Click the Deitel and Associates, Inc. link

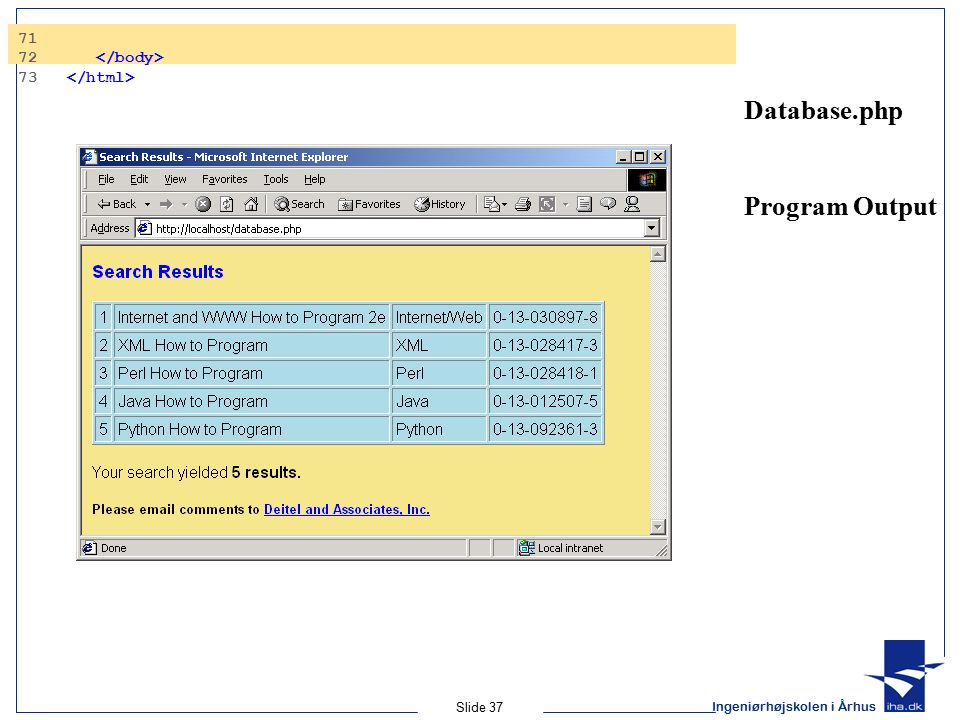coord(347,509)
